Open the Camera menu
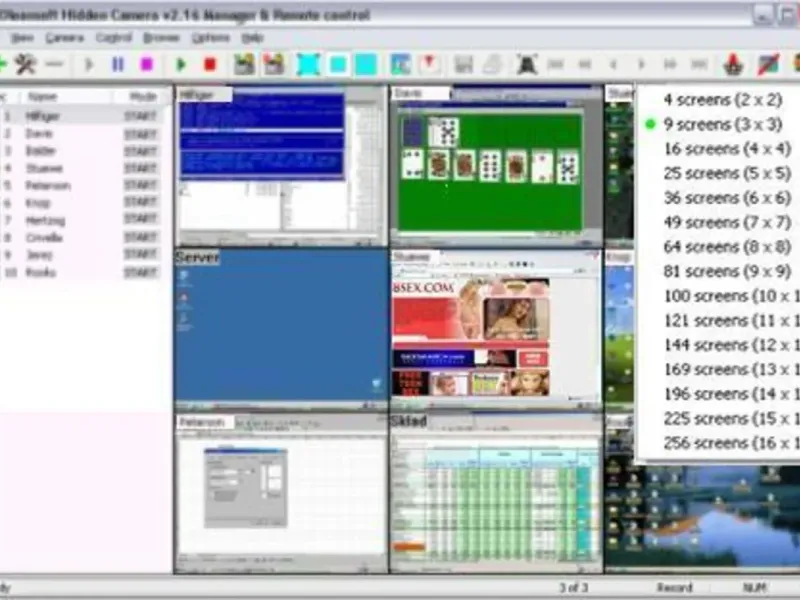Viewport: 800px width, 600px height. click(x=64, y=38)
